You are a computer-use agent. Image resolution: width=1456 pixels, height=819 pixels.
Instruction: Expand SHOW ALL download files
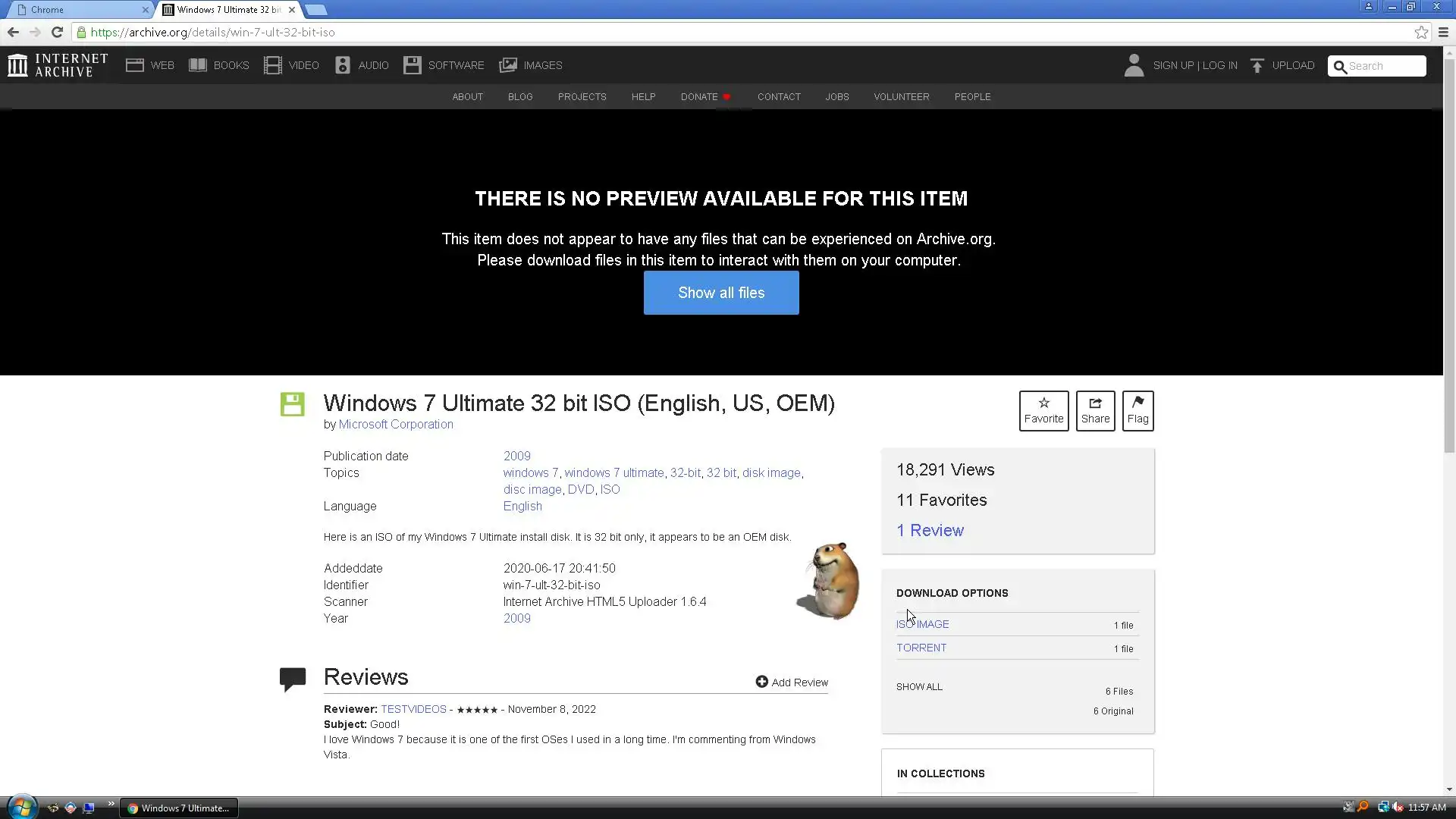(x=919, y=686)
